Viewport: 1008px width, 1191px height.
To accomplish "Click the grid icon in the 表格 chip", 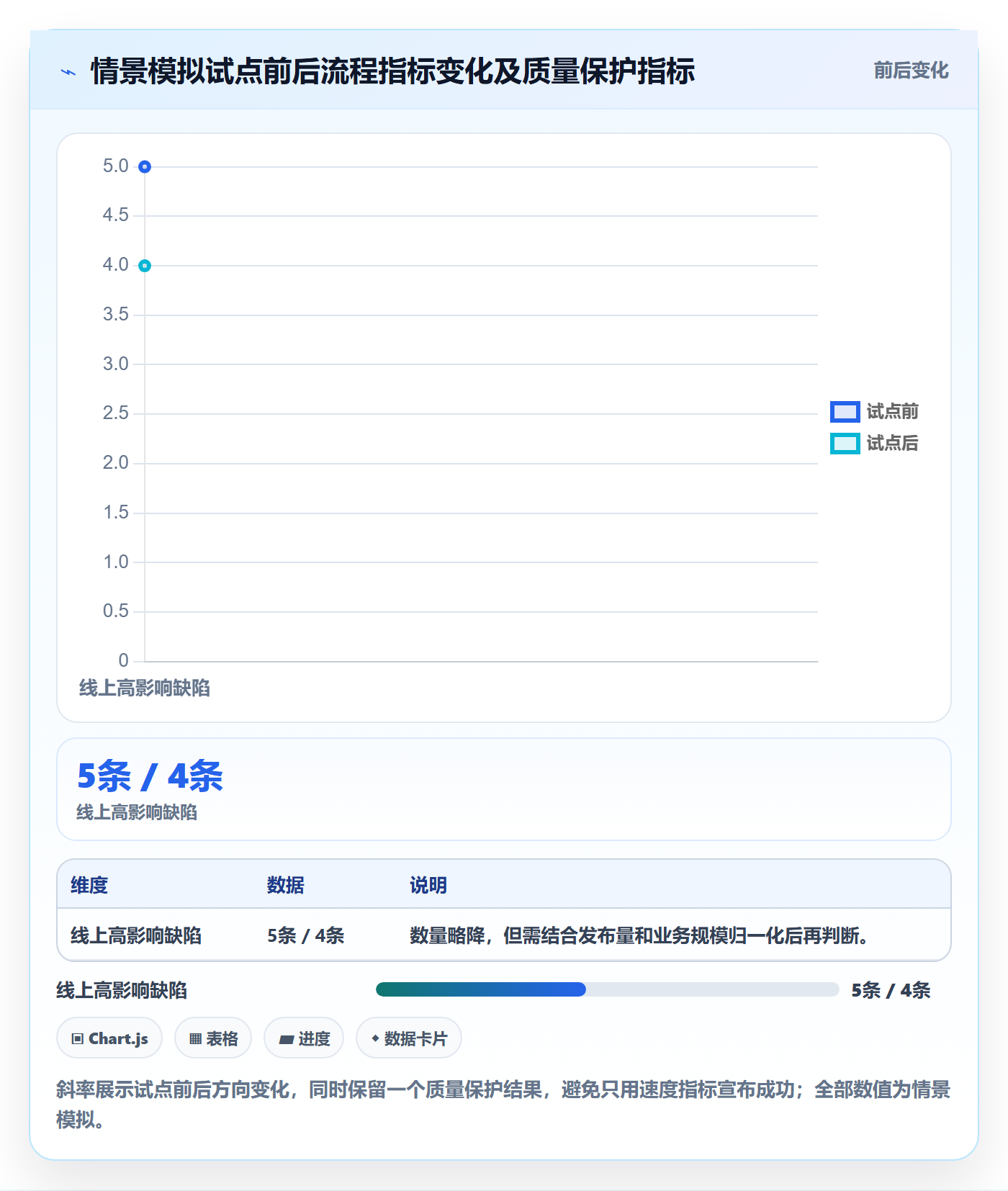I will [x=195, y=1039].
